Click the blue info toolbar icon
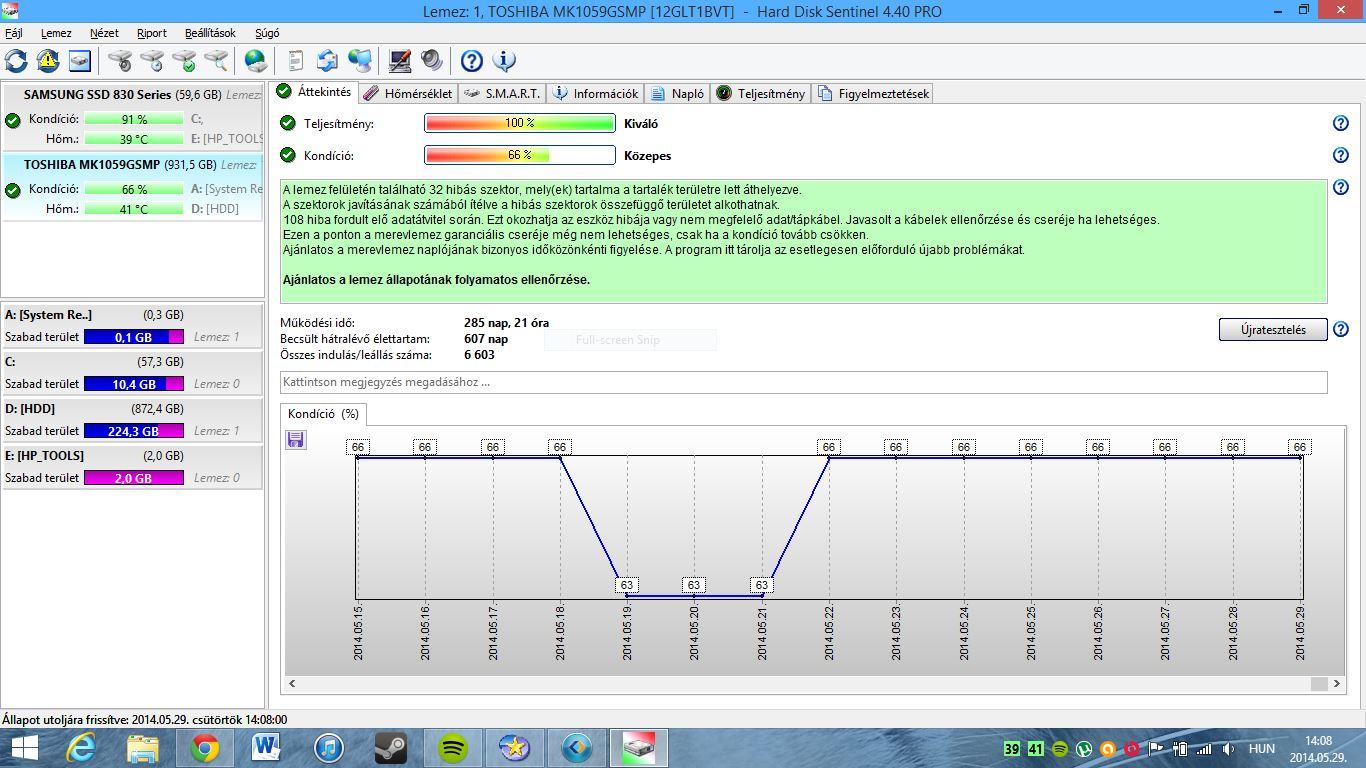The image size is (1366, 768). point(504,61)
